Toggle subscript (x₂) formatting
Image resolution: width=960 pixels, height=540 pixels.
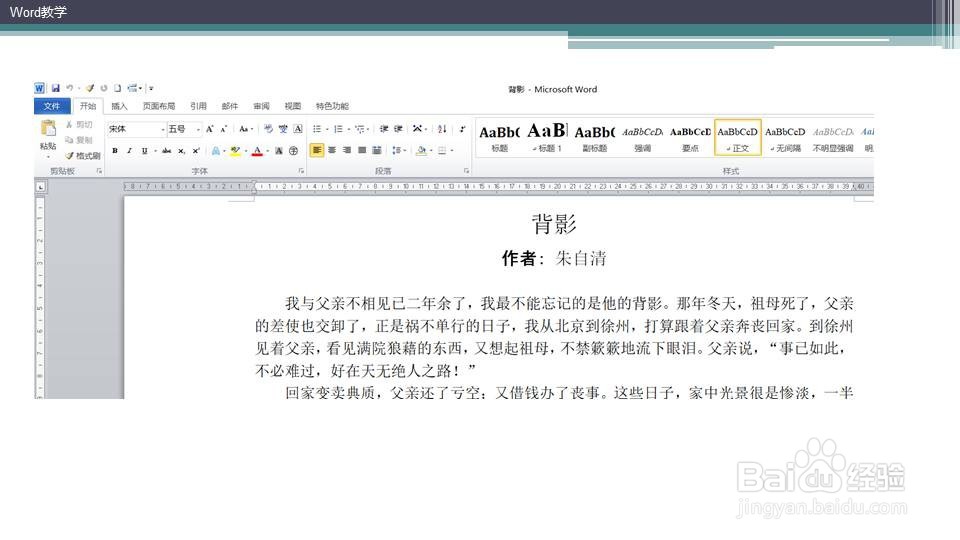181,151
